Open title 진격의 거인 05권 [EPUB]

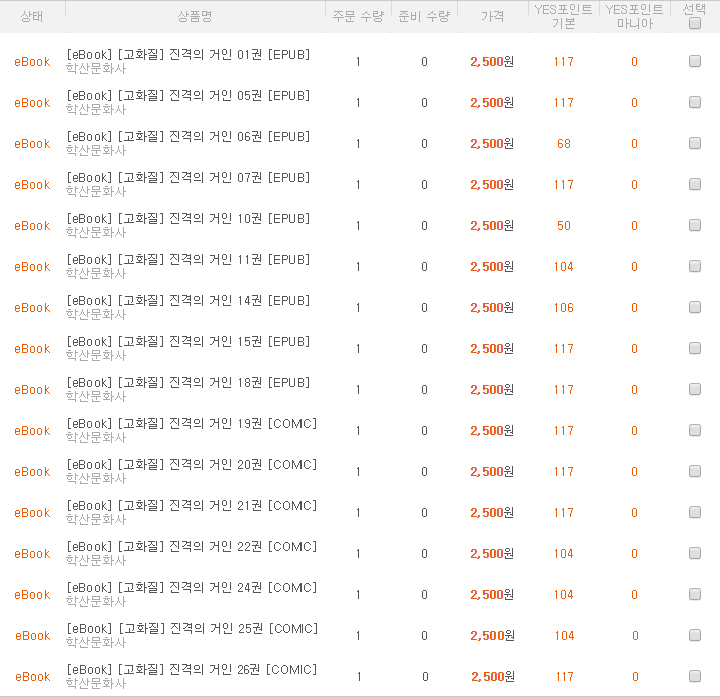point(188,96)
